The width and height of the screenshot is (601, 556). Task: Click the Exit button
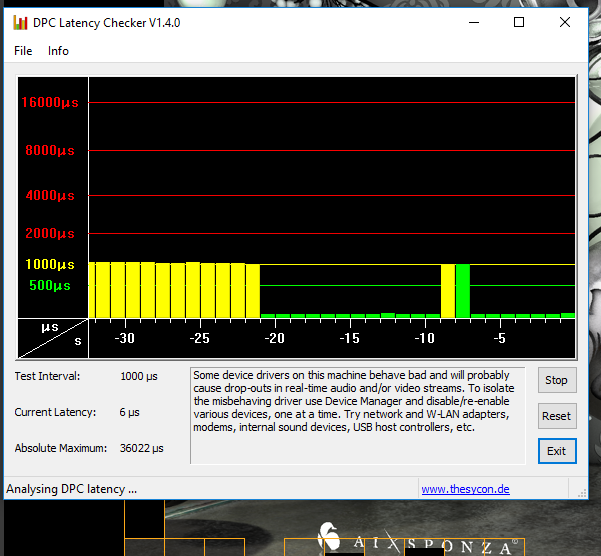[x=557, y=451]
